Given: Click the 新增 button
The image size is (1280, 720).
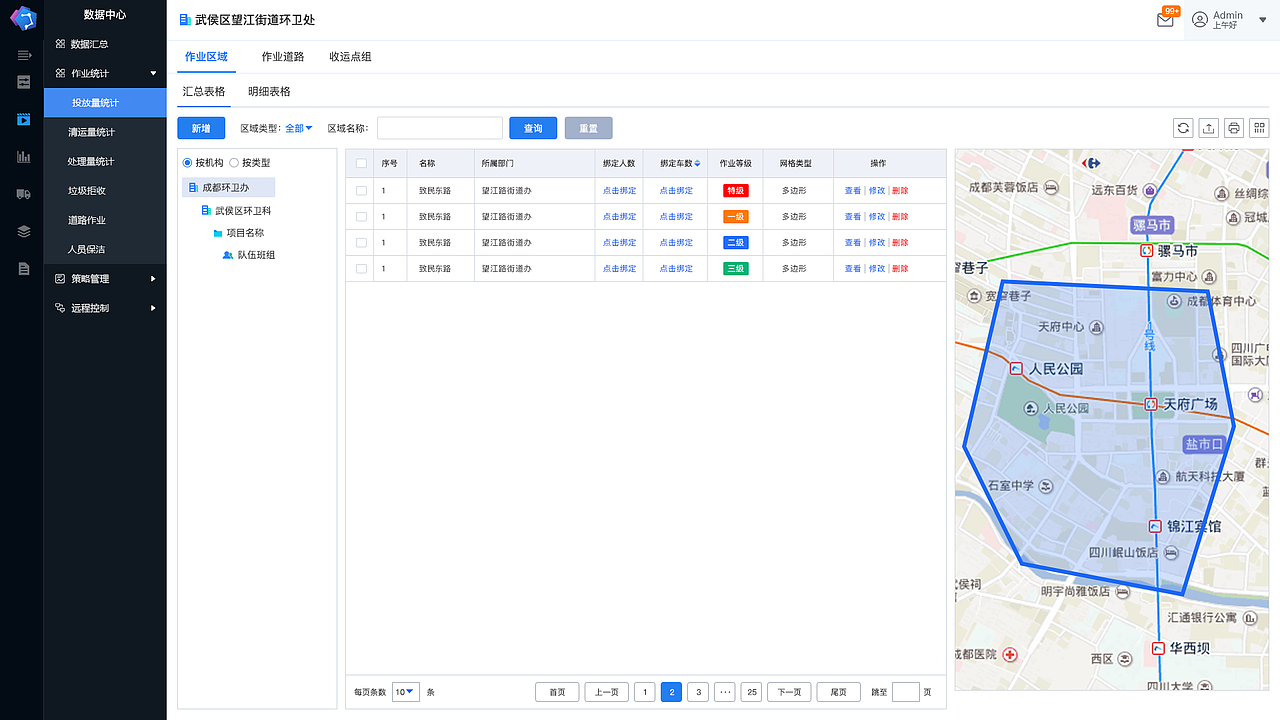Looking at the screenshot, I should (201, 128).
